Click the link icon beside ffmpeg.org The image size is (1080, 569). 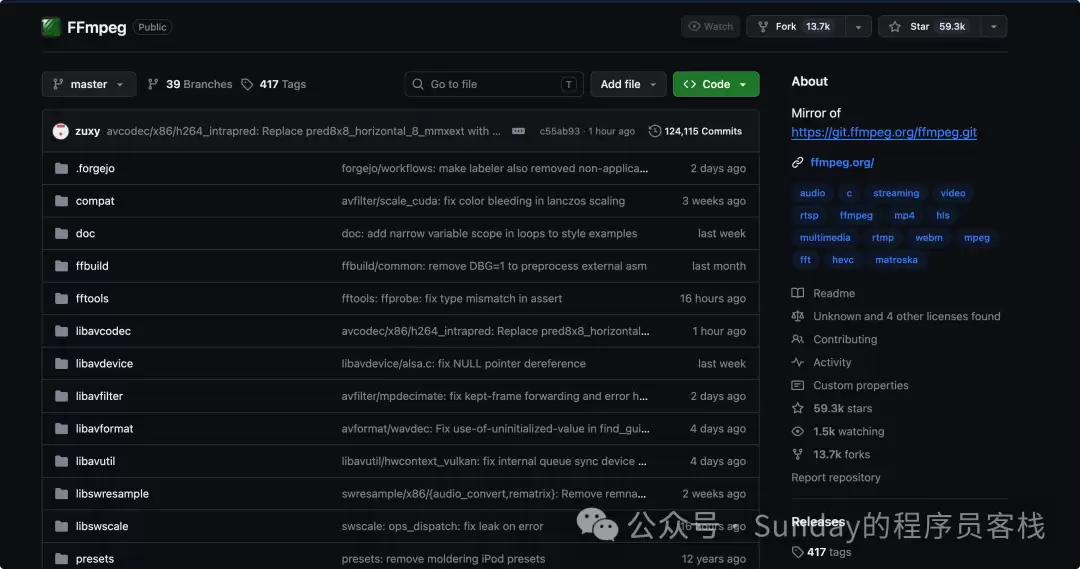(798, 163)
